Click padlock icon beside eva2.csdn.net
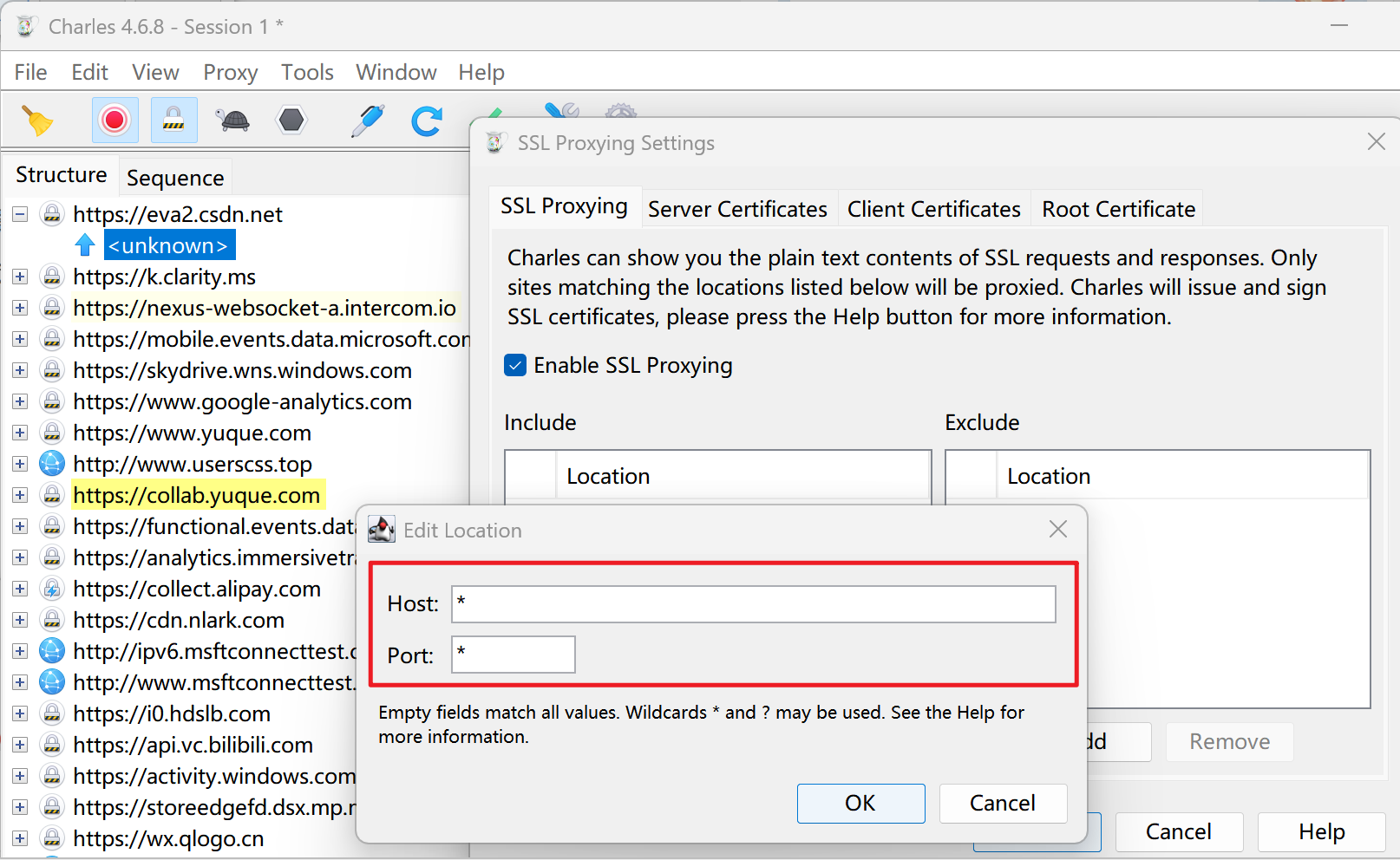 tap(52, 214)
